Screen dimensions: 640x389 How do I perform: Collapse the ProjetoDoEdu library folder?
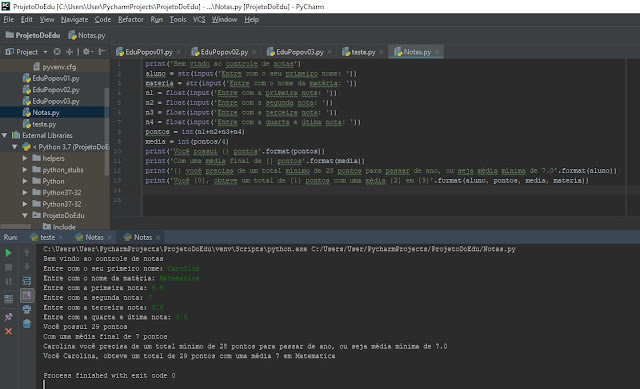coord(25,215)
